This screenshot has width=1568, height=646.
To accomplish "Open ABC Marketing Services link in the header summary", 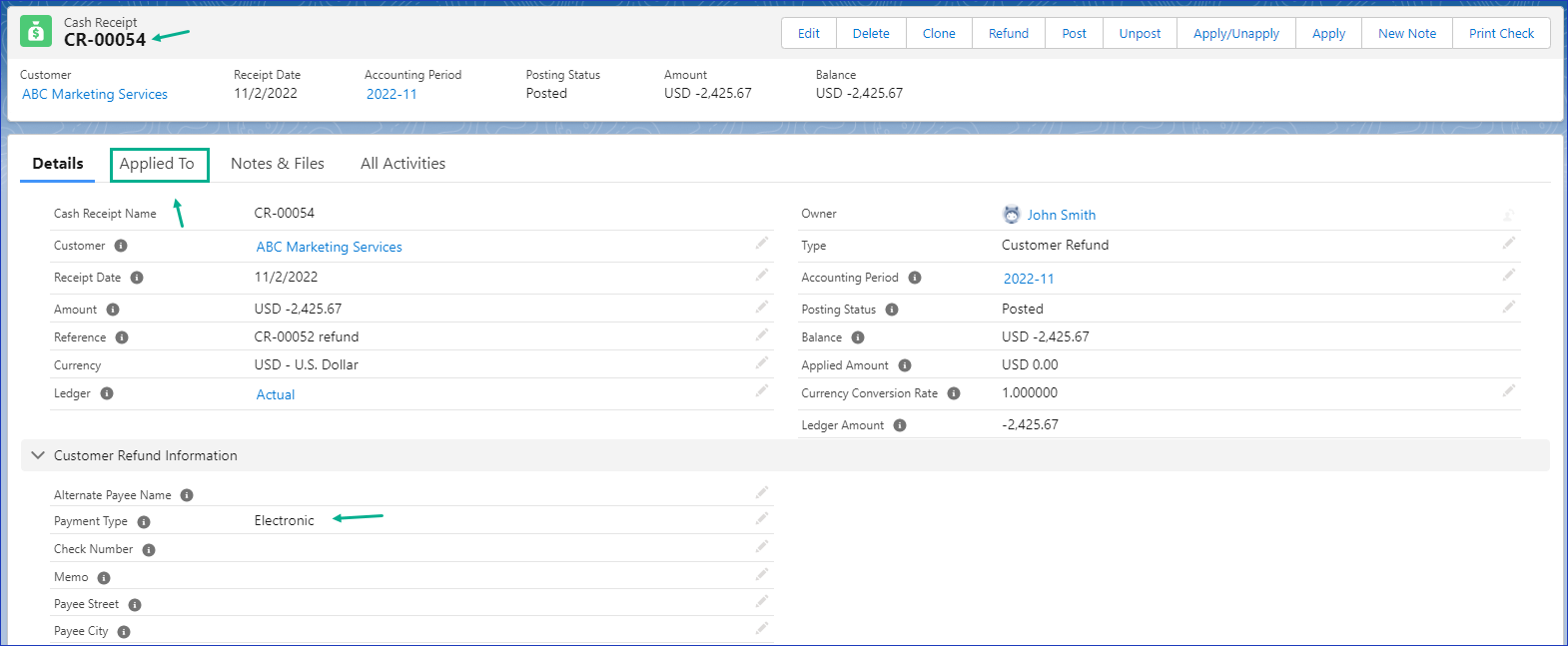I will click(95, 94).
